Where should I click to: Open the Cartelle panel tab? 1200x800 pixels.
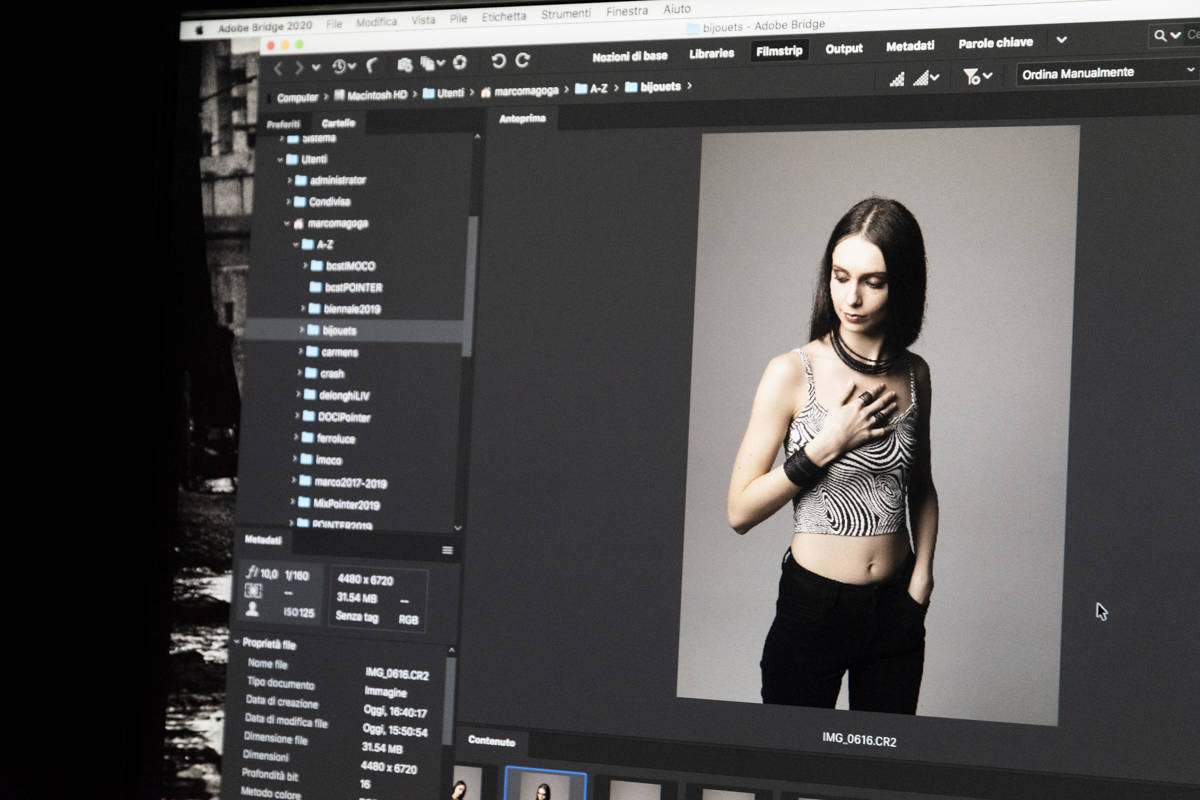coord(338,123)
